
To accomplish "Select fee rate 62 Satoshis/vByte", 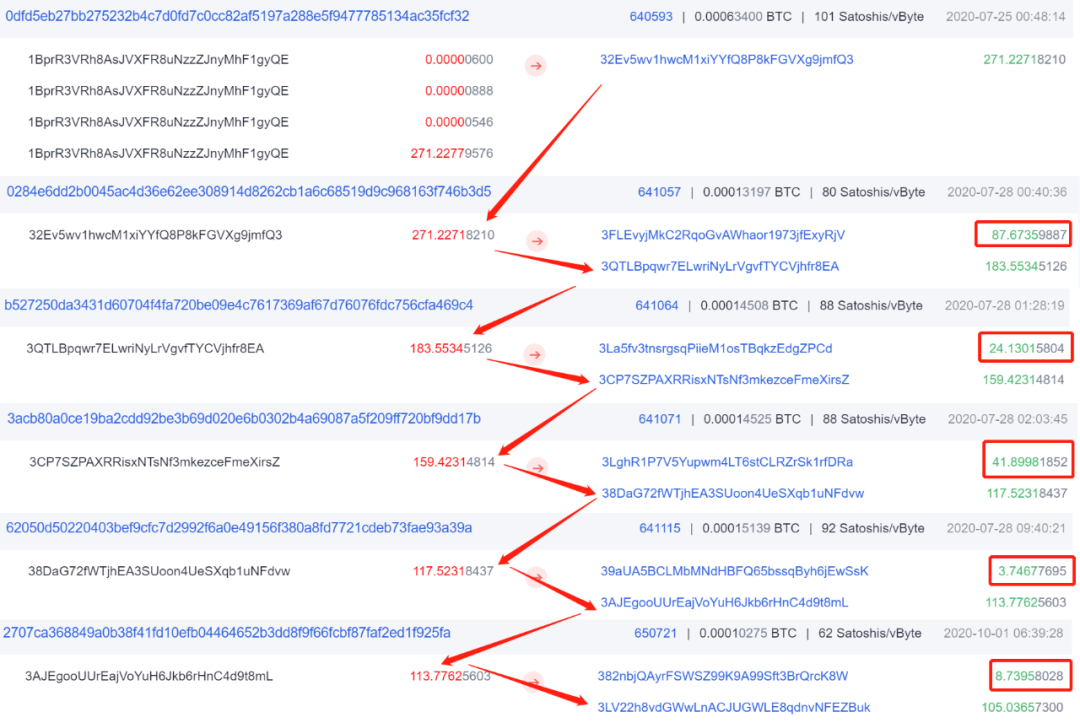I will coord(870,633).
